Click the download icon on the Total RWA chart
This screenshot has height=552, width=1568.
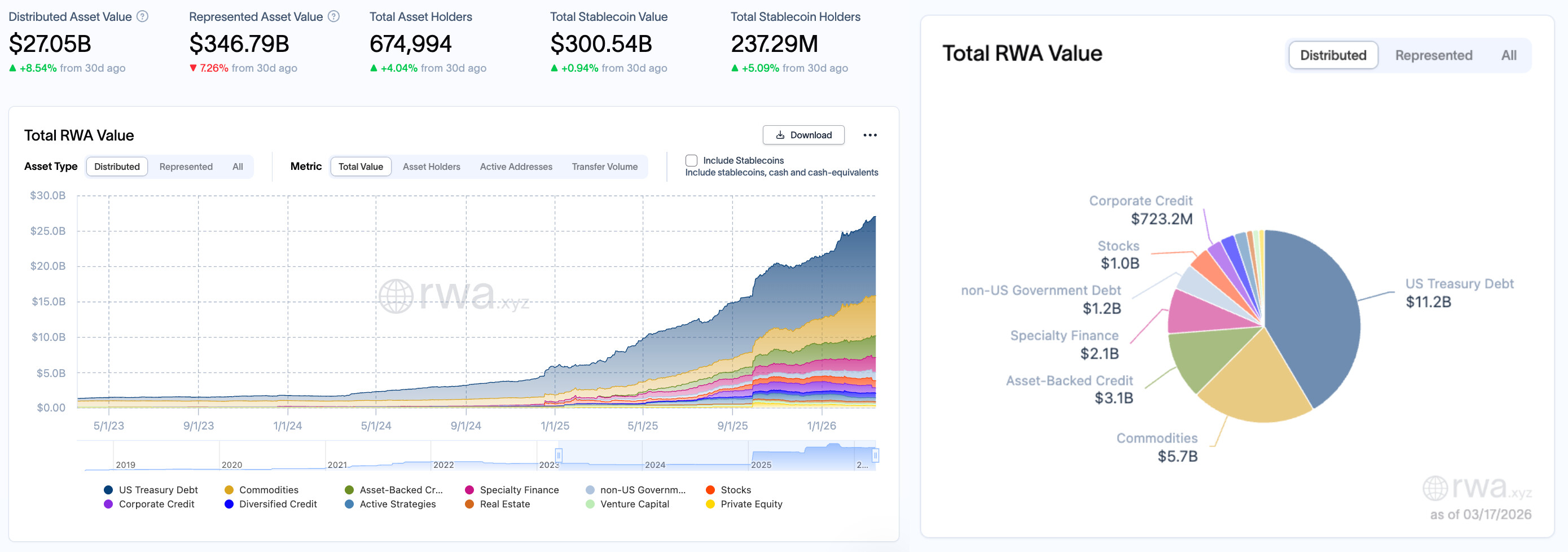coord(780,135)
